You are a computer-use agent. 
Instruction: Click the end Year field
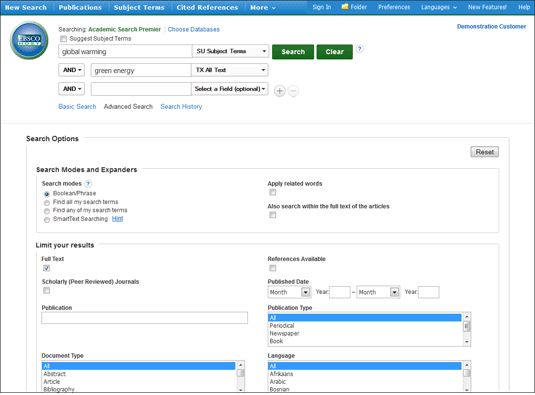point(429,292)
